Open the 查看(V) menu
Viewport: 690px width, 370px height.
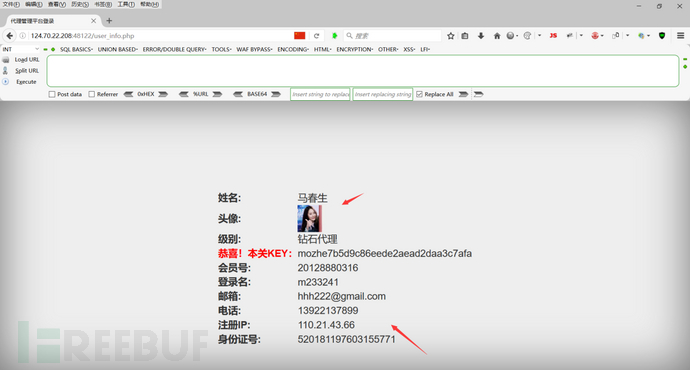57,4
